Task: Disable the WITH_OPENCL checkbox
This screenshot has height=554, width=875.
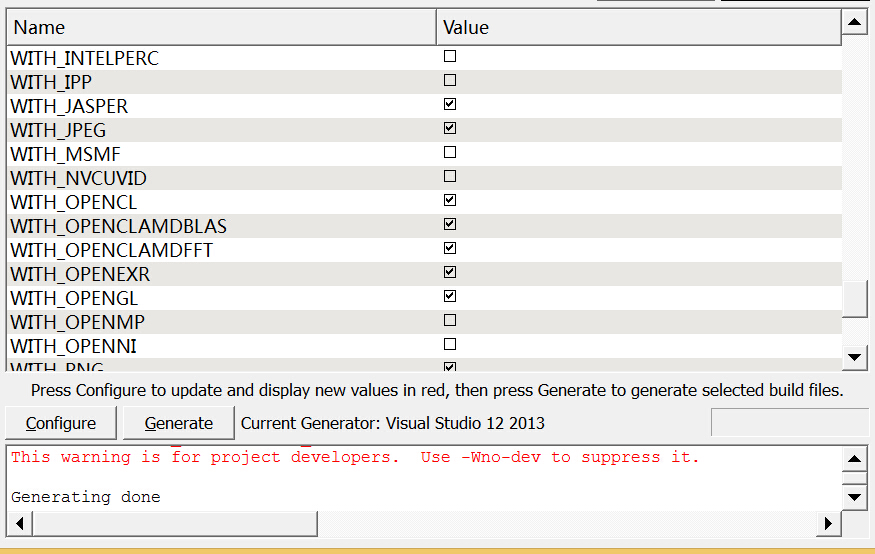Action: point(450,200)
